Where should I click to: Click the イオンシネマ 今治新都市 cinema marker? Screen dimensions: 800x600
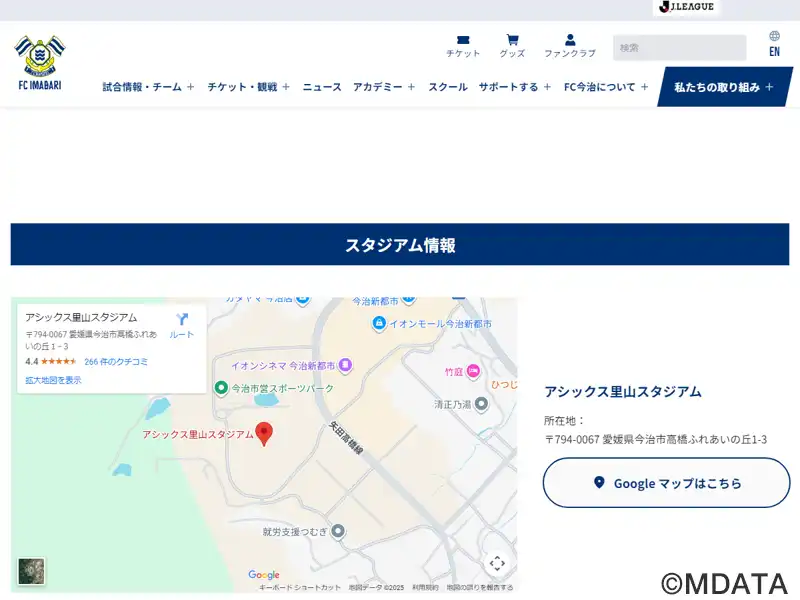(345, 365)
